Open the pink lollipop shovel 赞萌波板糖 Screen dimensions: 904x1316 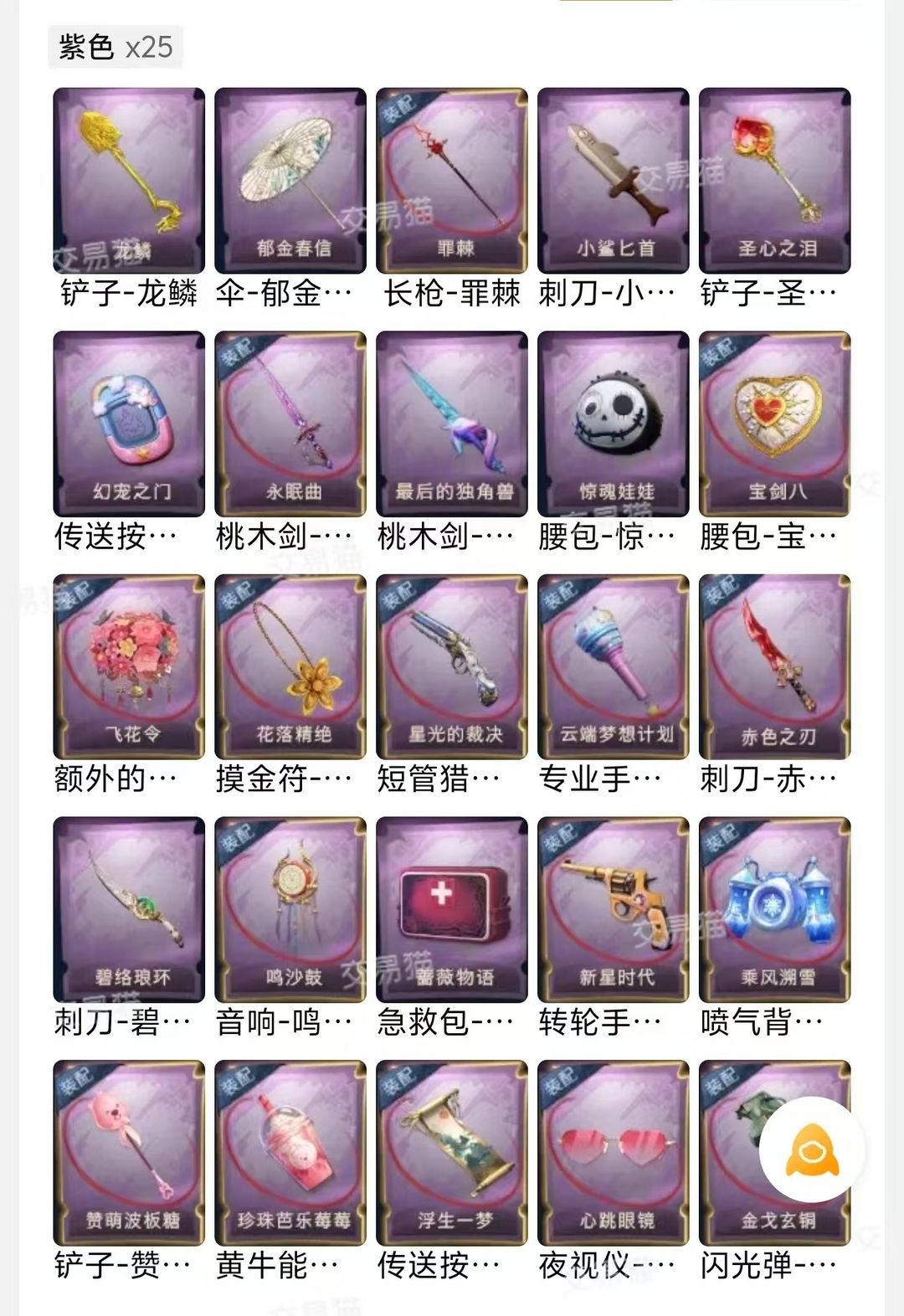click(129, 1153)
